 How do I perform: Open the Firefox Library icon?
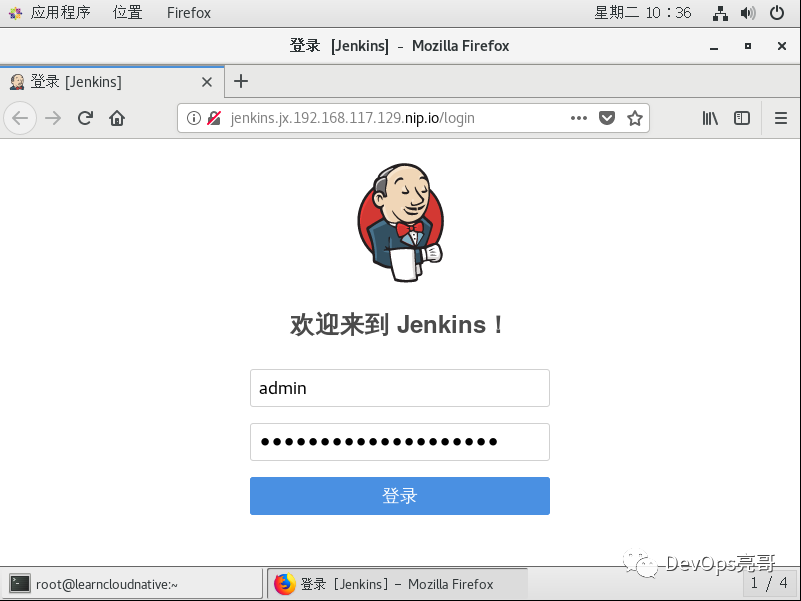(x=710, y=118)
